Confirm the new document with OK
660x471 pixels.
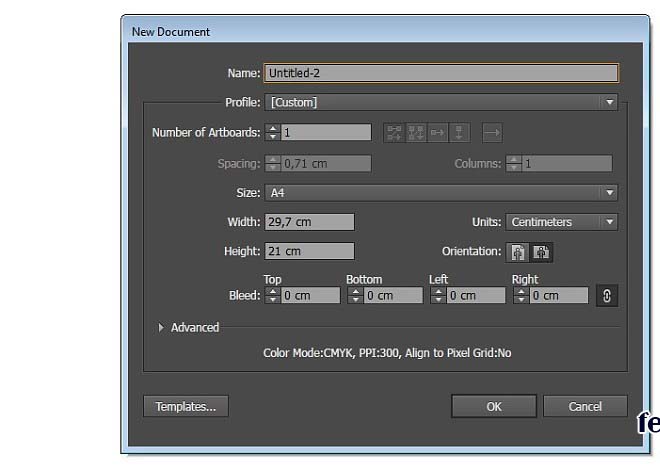coord(494,406)
